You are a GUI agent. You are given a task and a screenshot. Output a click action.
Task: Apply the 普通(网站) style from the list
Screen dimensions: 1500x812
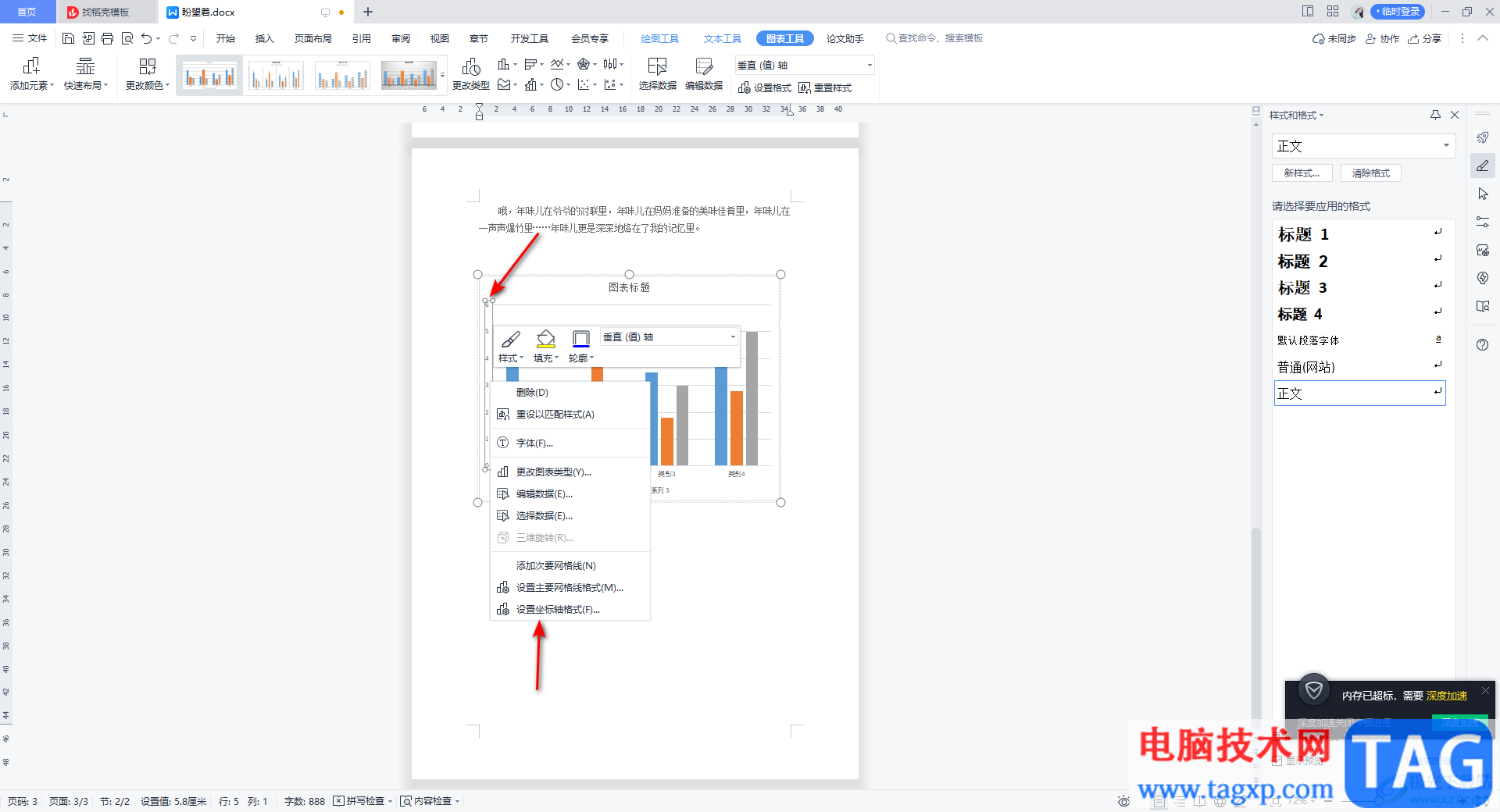1359,367
